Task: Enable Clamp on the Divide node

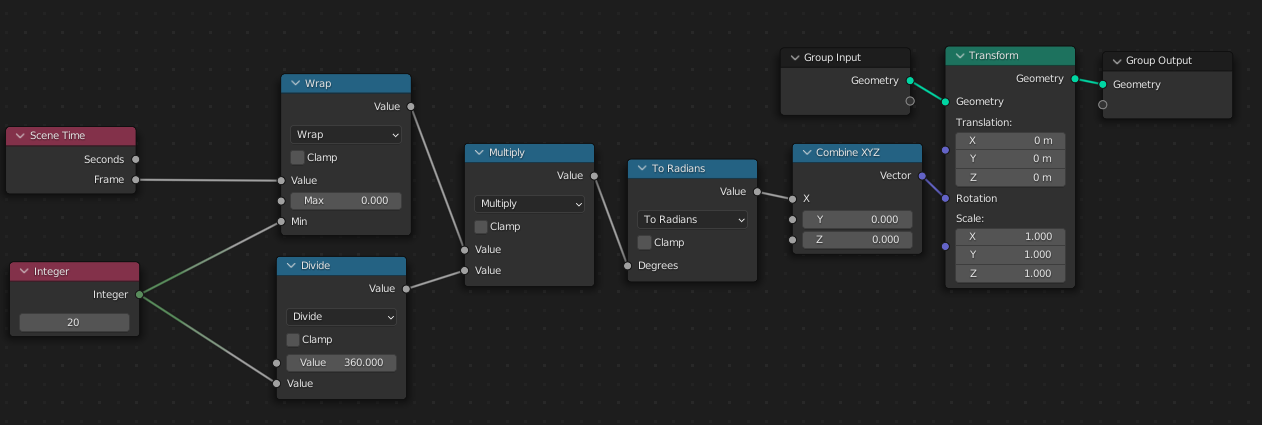Action: tap(293, 340)
